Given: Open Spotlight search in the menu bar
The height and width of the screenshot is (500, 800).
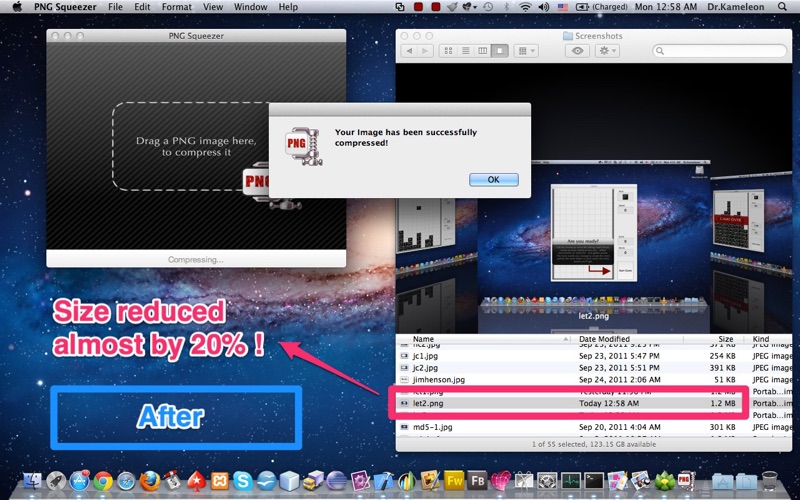Looking at the screenshot, I should pos(782,7).
